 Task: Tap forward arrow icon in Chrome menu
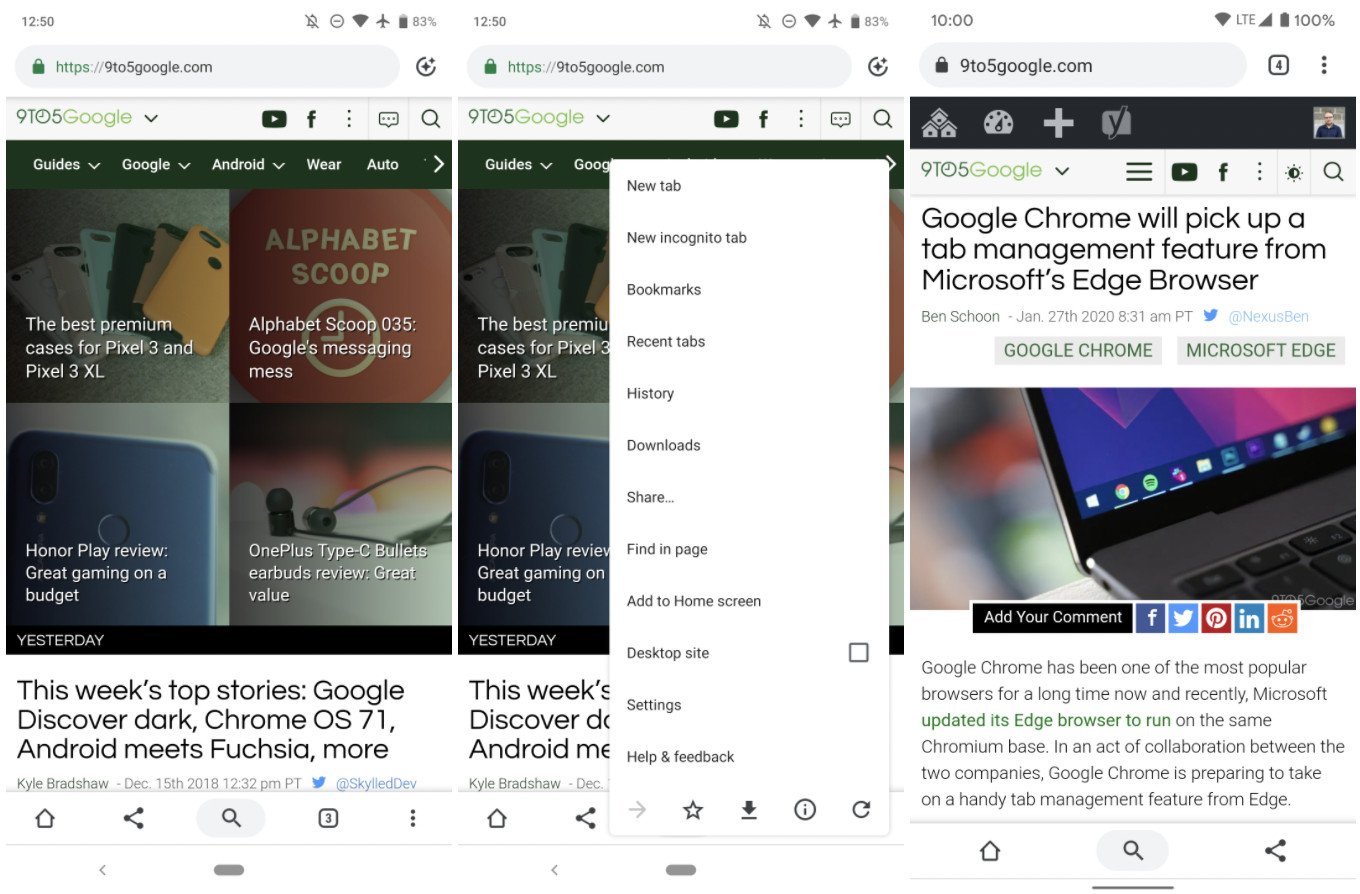637,810
